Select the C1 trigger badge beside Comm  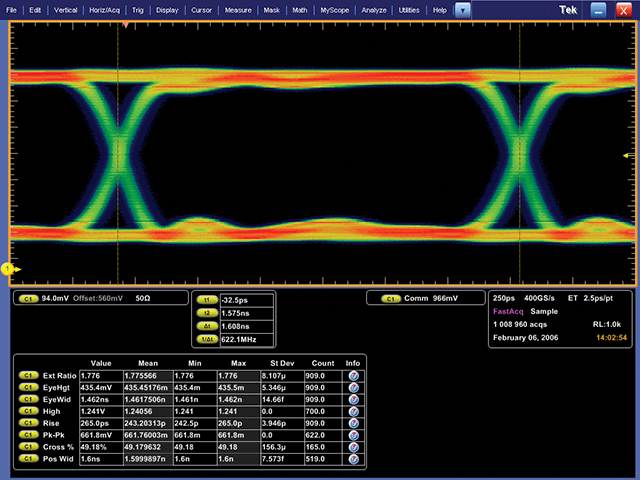click(x=389, y=298)
